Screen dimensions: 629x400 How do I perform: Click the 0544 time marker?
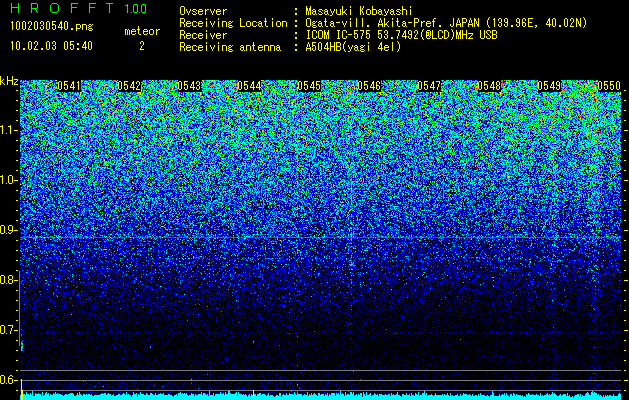[250, 86]
